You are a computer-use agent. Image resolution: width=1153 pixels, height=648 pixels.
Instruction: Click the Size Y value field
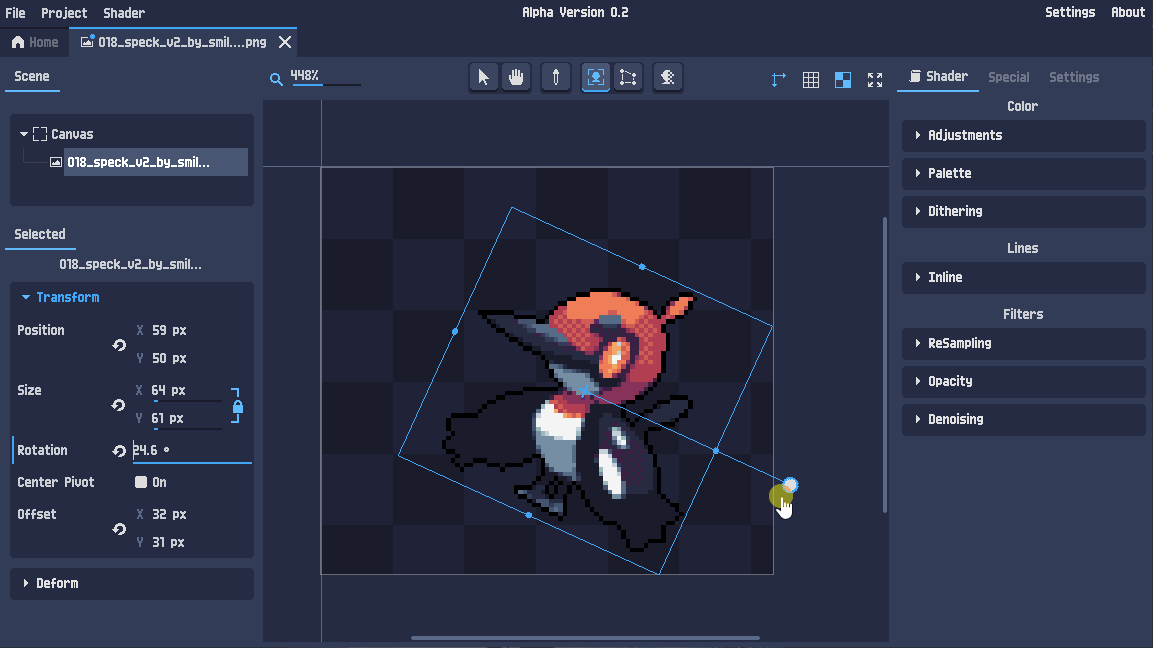click(x=186, y=419)
